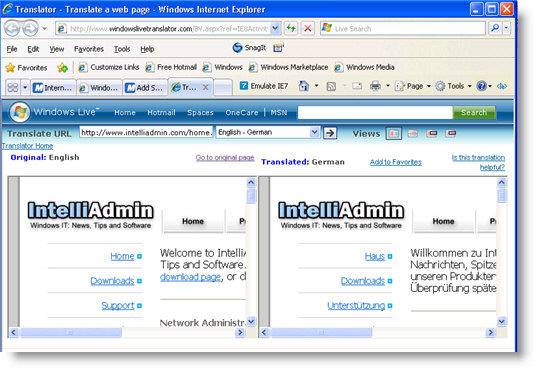Image resolution: width=534 pixels, height=368 pixels.
Task: Expand the address bar history dropdown
Action: click(276, 28)
